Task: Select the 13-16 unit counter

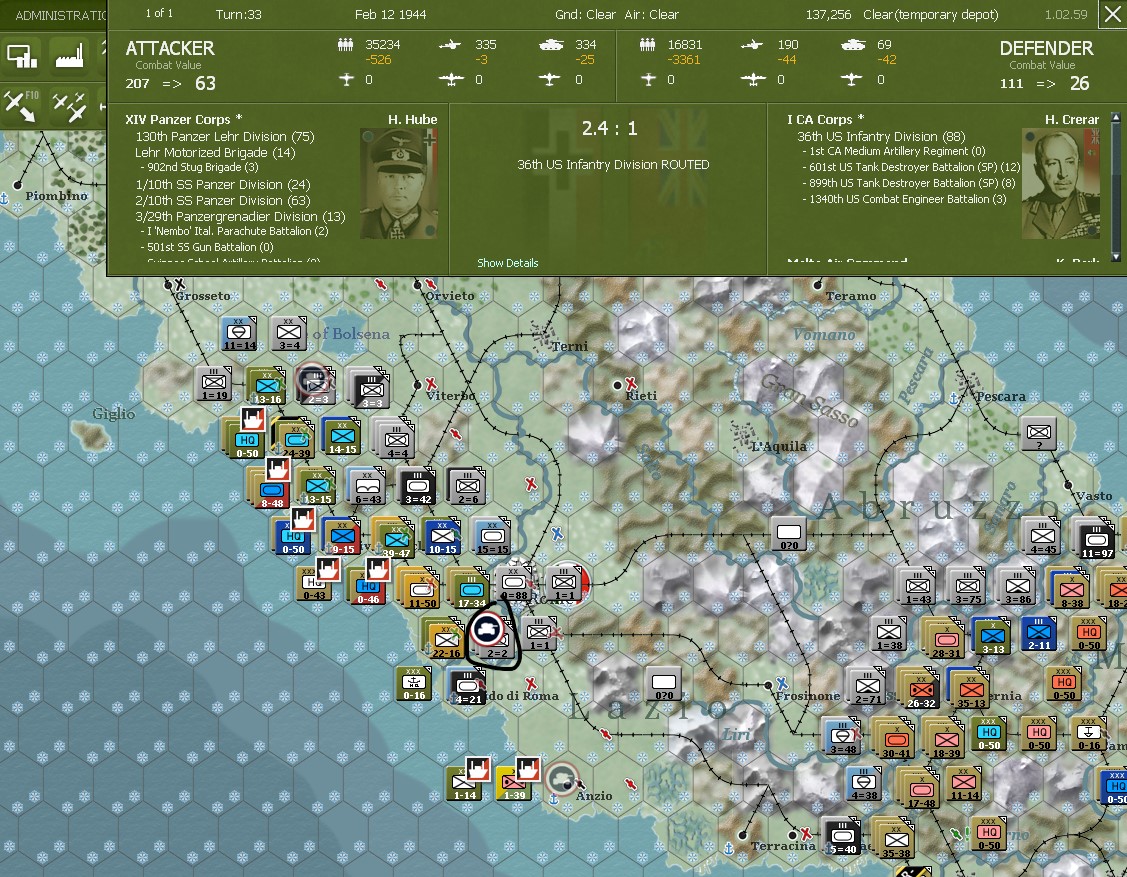Action: tap(267, 387)
